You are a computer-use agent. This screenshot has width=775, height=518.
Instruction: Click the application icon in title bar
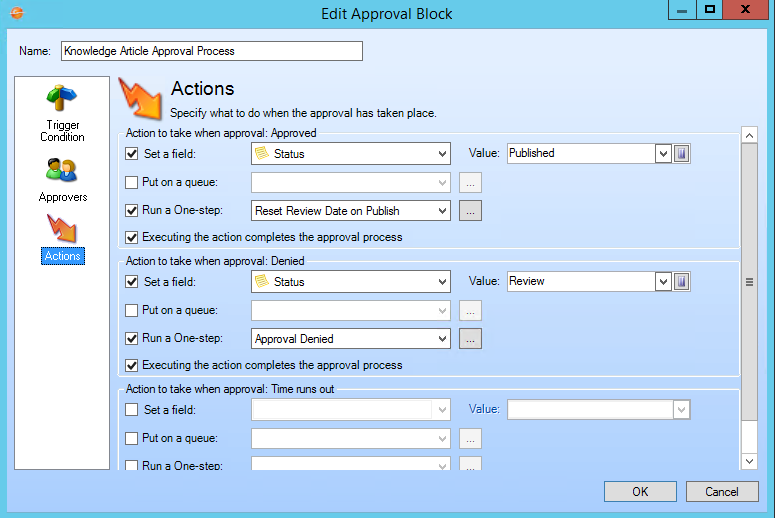pos(17,14)
